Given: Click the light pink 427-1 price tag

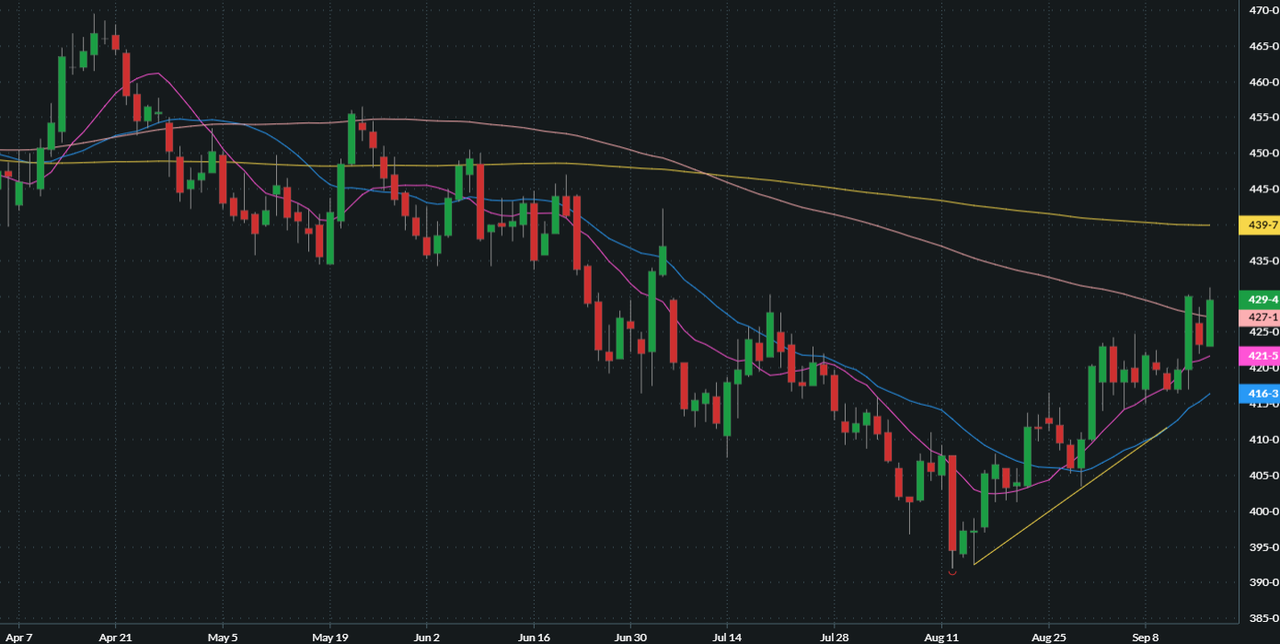Looking at the screenshot, I should click(1259, 317).
